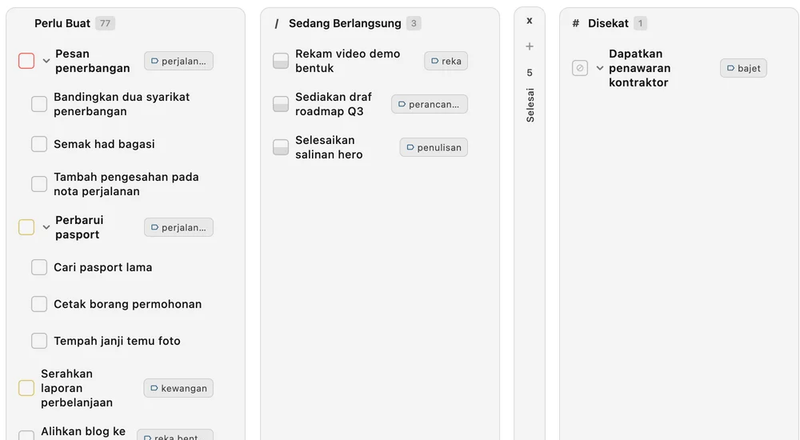
Task: Collapse subtasks of Pesan penerbangan
Action: click(x=46, y=61)
